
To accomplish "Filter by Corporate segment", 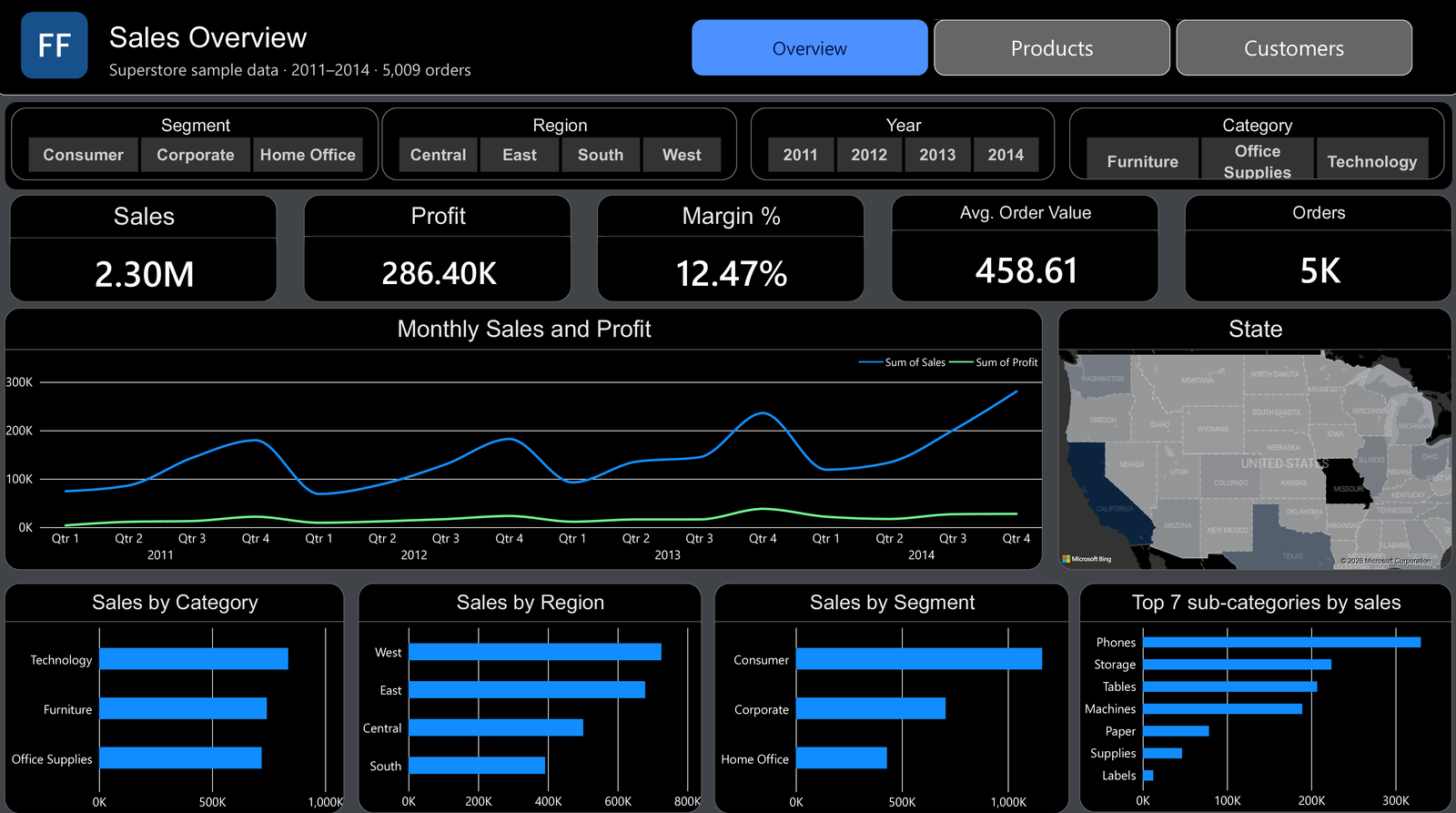I will click(196, 155).
